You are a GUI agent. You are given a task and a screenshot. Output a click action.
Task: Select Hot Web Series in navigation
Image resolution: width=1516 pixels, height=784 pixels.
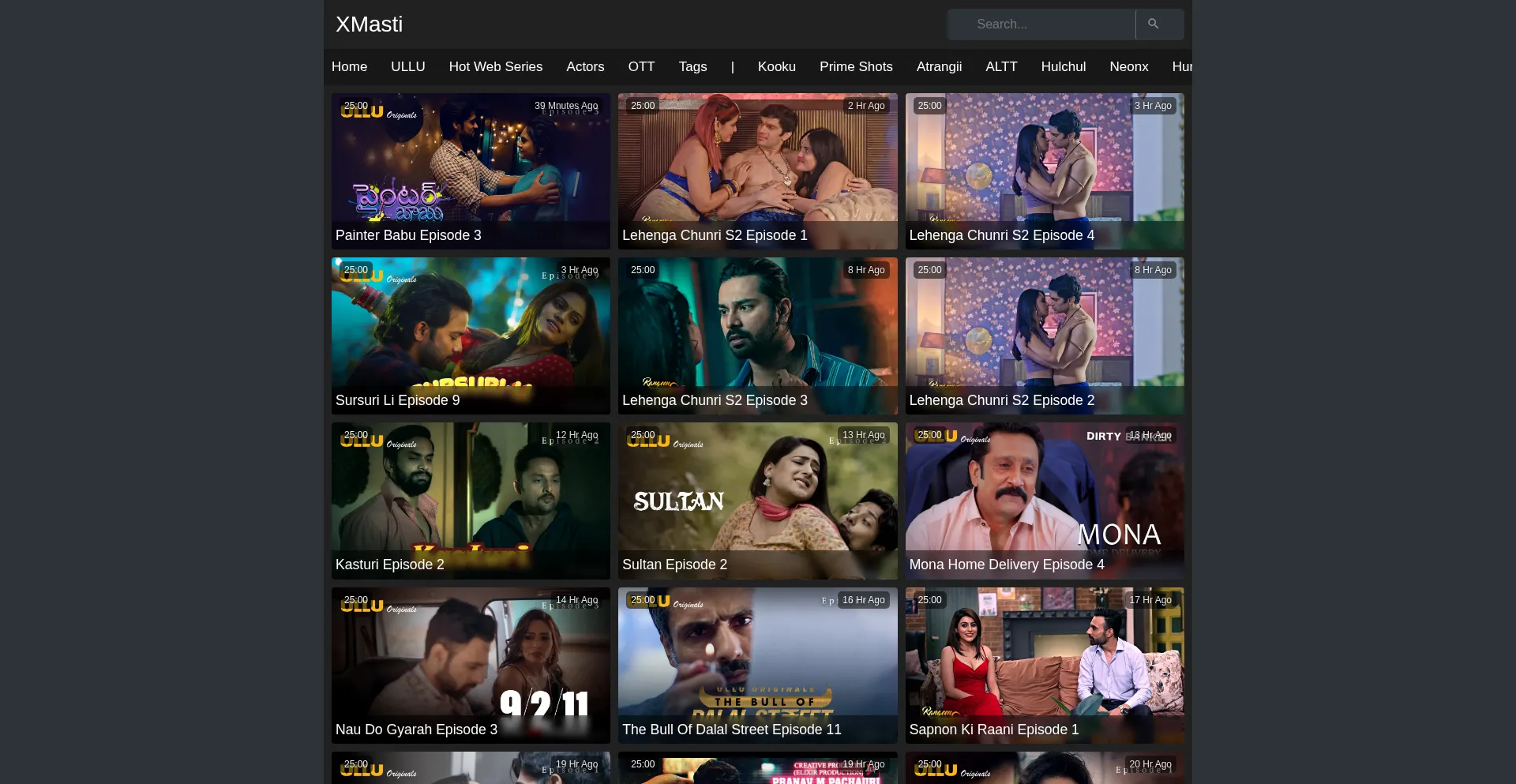(x=495, y=67)
